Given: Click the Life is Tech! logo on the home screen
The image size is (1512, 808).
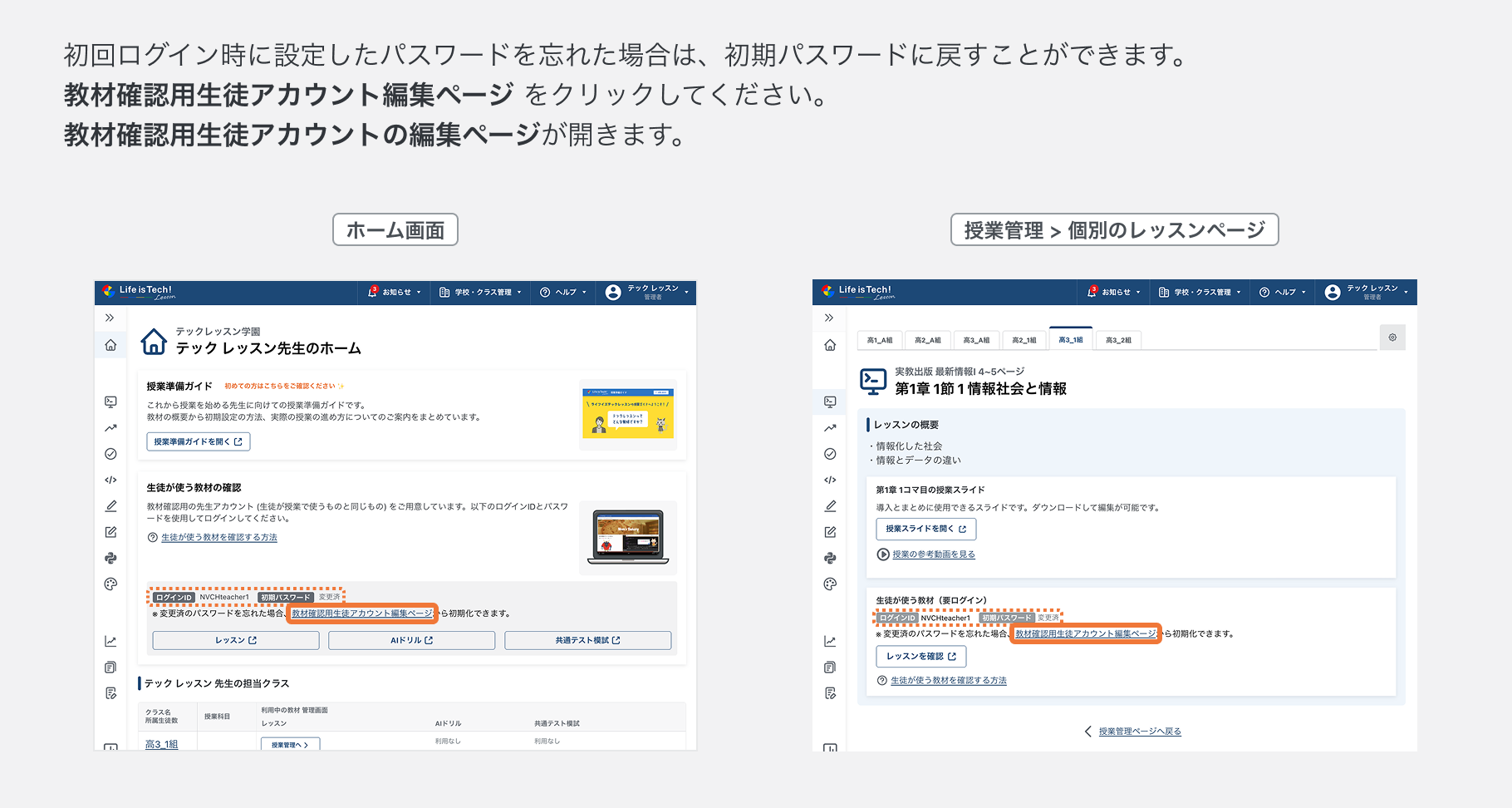Looking at the screenshot, I should click(x=139, y=292).
